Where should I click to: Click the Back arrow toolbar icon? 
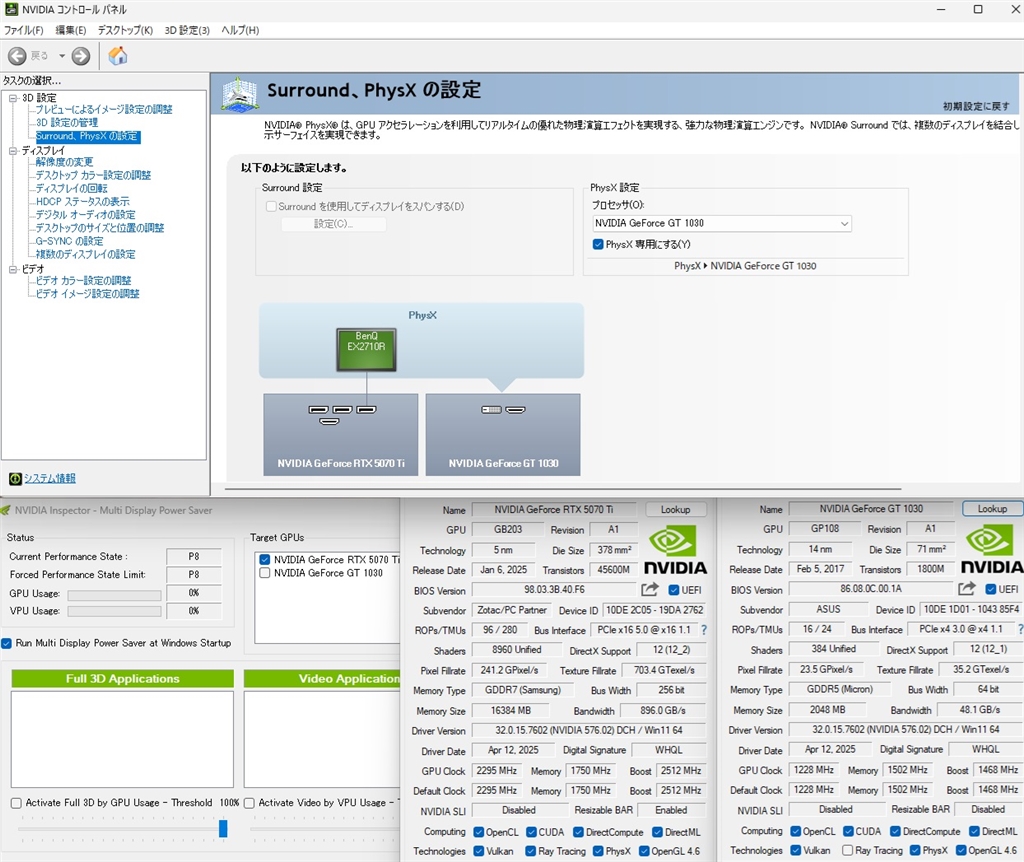[17, 56]
